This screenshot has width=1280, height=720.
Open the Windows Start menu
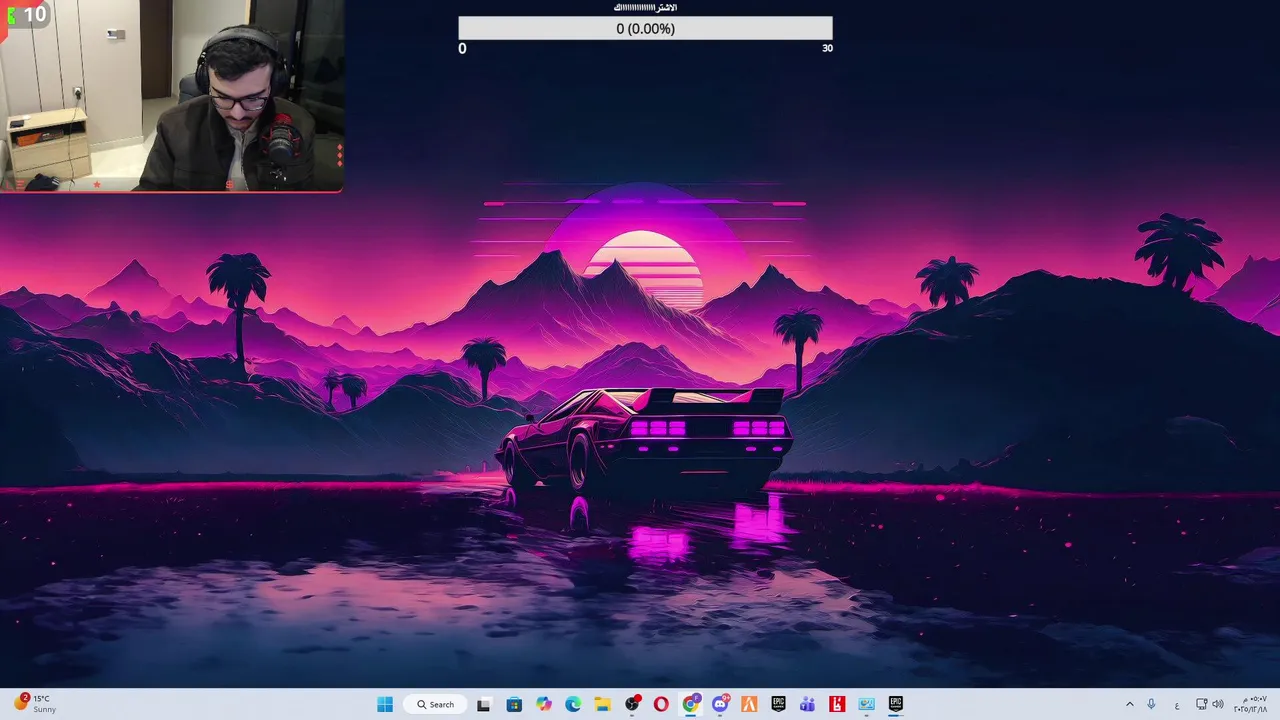(x=385, y=704)
